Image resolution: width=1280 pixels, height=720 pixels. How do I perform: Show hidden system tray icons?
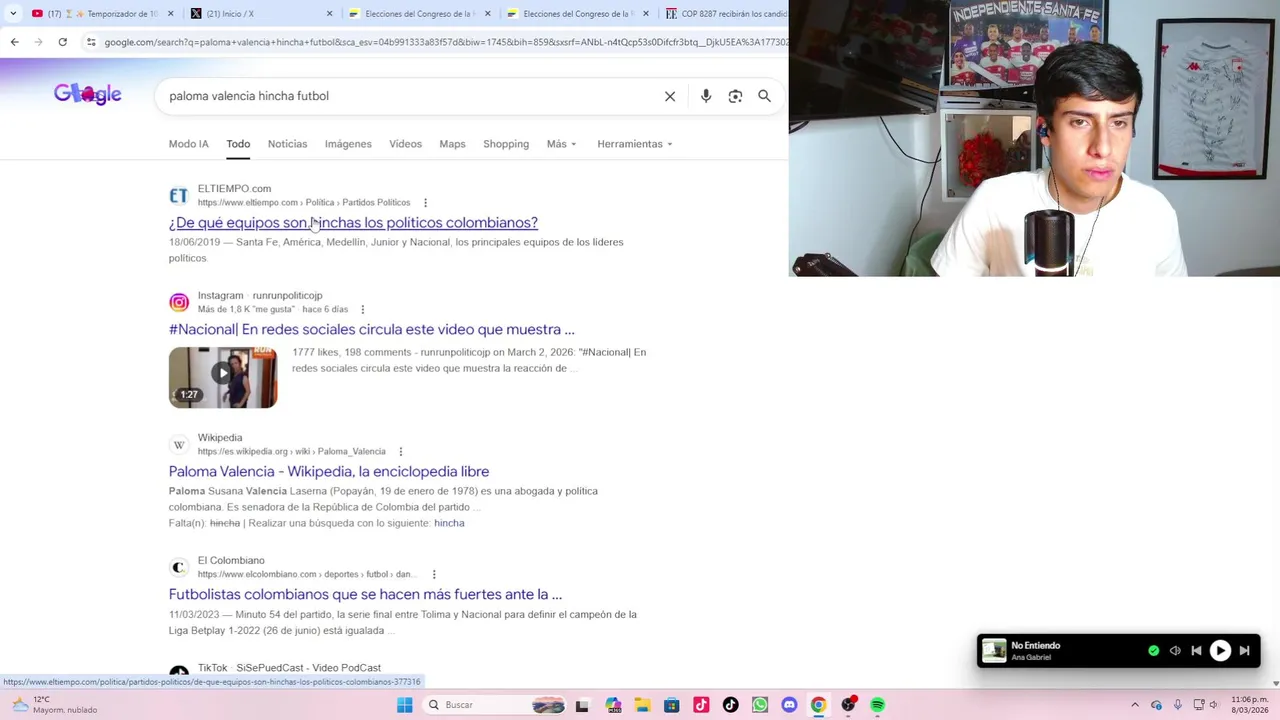pos(1134,705)
